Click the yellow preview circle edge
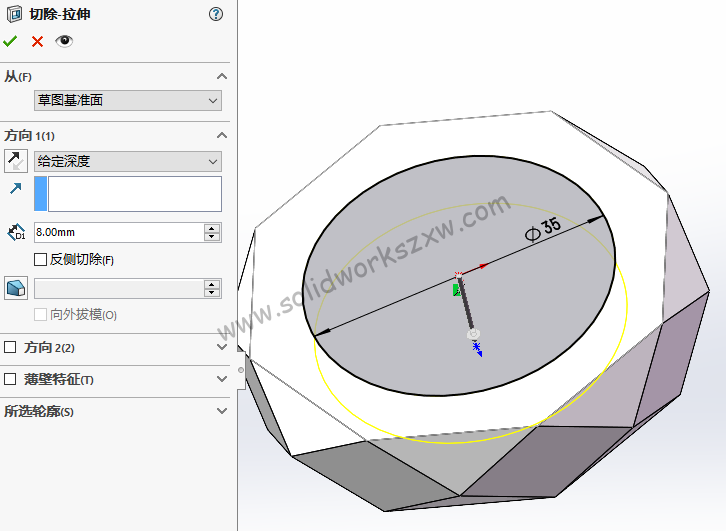726x531 pixels. tap(448, 443)
